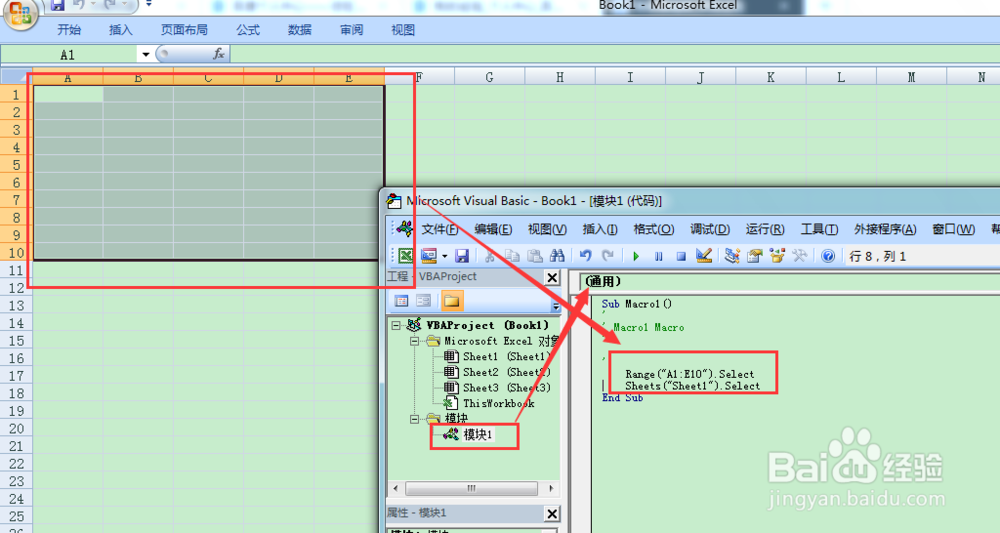Click the blue Help question mark icon
Screen dimensions: 1000x533
point(828,256)
